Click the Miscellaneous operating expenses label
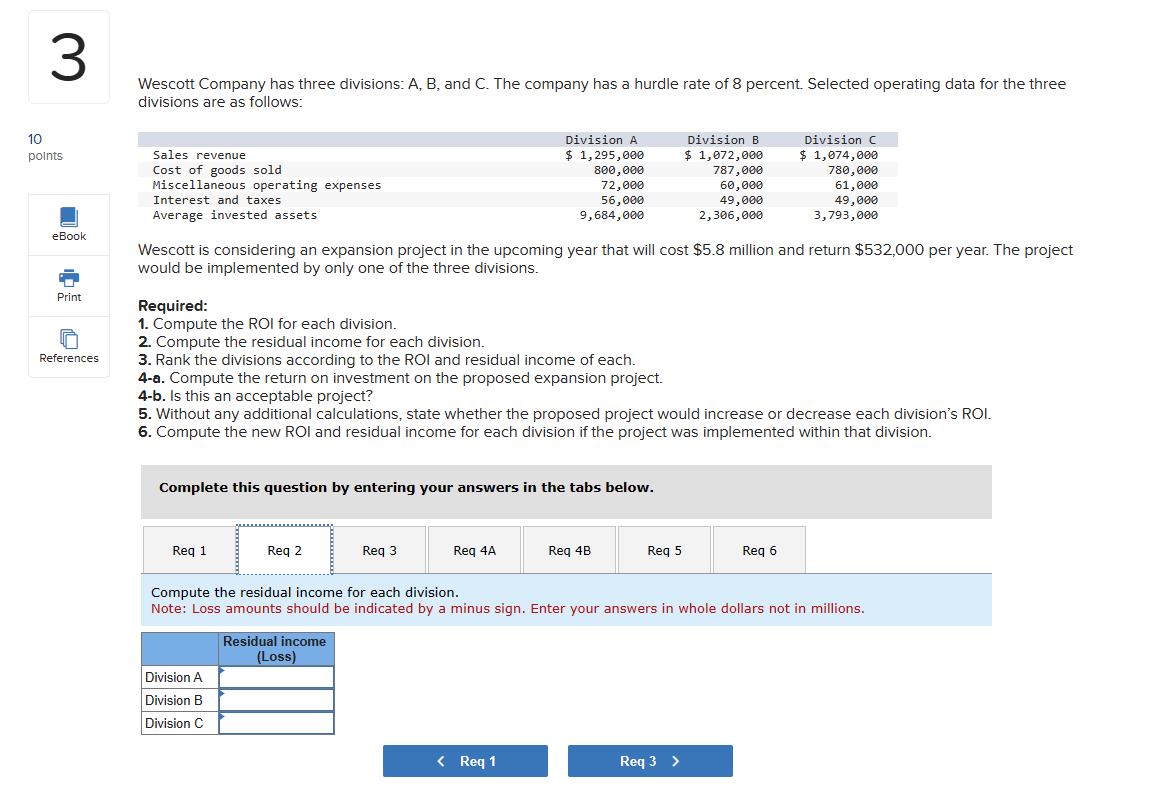 click(x=267, y=185)
